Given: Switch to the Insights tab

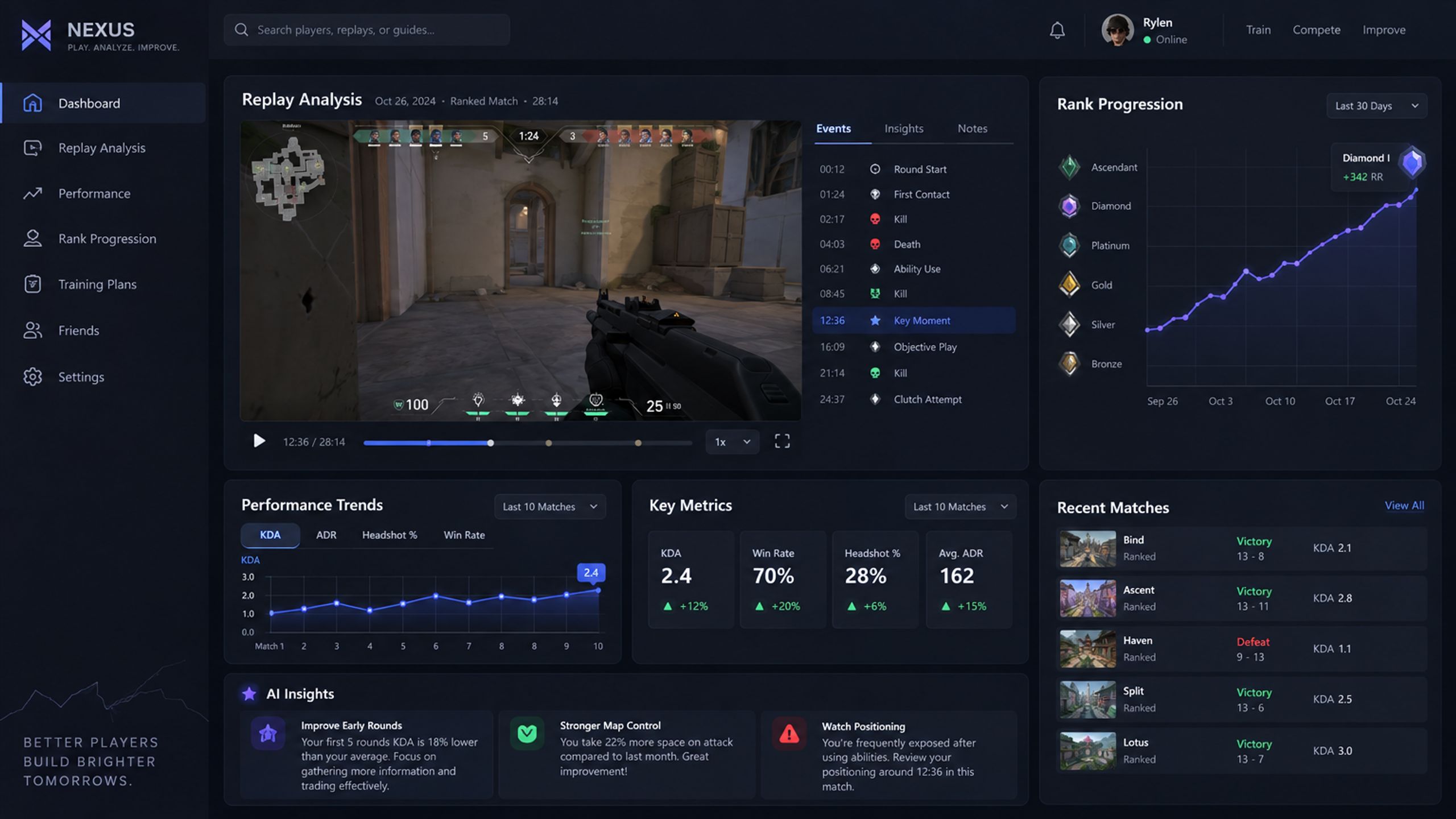Looking at the screenshot, I should 904,129.
